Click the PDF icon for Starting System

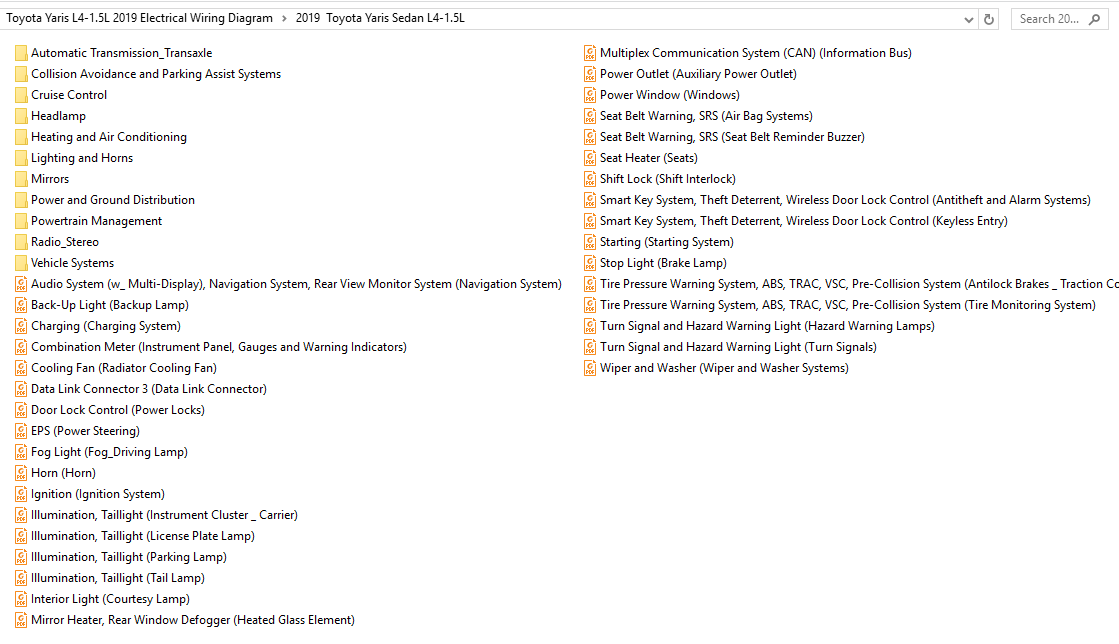click(590, 242)
